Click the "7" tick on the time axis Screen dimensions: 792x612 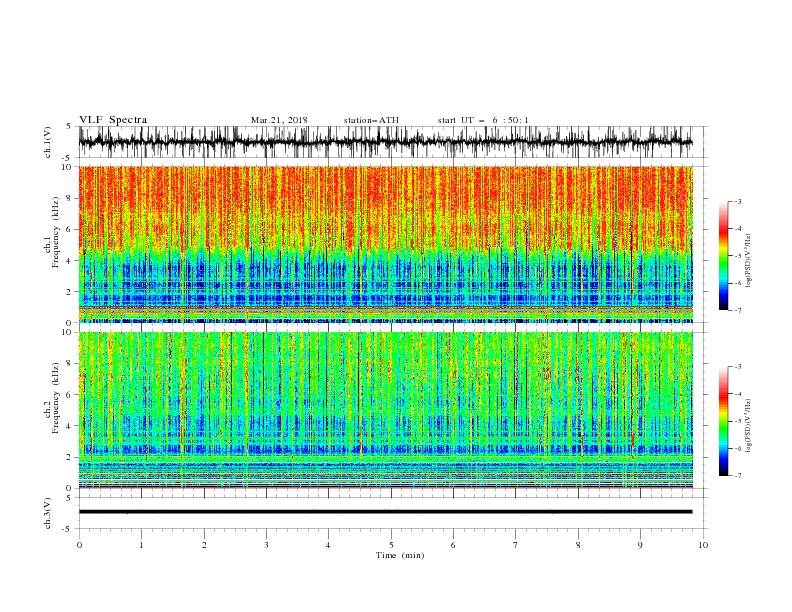pyautogui.click(x=515, y=545)
